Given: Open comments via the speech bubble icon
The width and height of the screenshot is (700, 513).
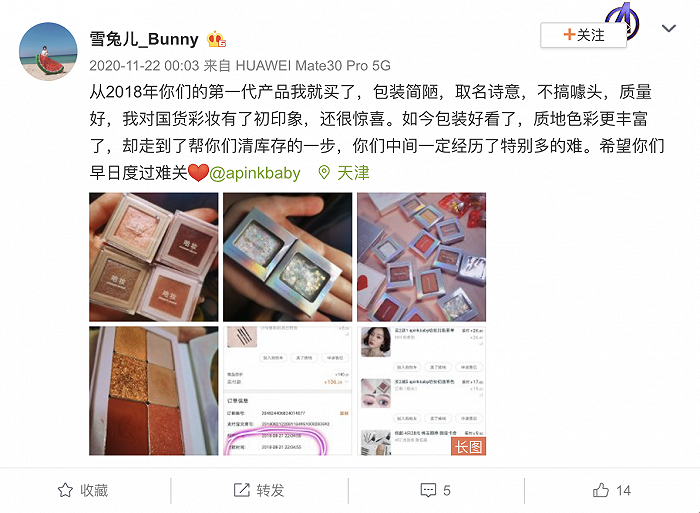Looking at the screenshot, I should [428, 490].
